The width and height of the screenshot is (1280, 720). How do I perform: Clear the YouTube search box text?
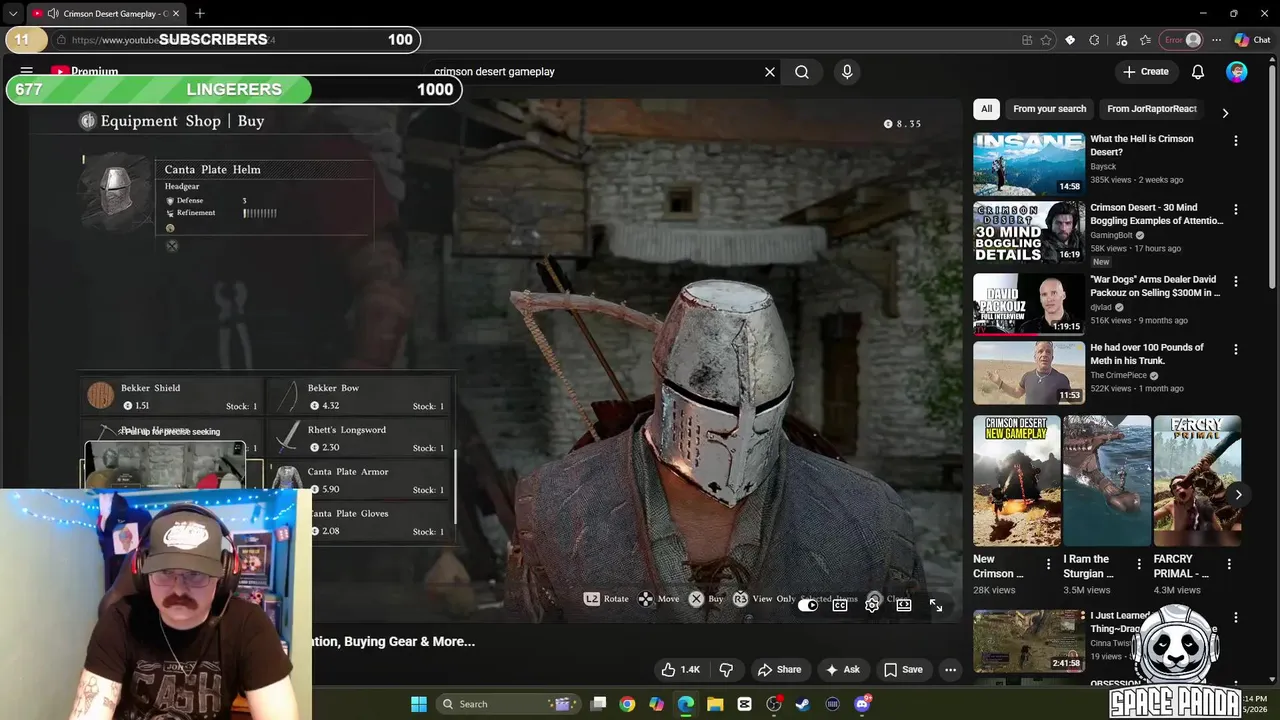tap(770, 72)
